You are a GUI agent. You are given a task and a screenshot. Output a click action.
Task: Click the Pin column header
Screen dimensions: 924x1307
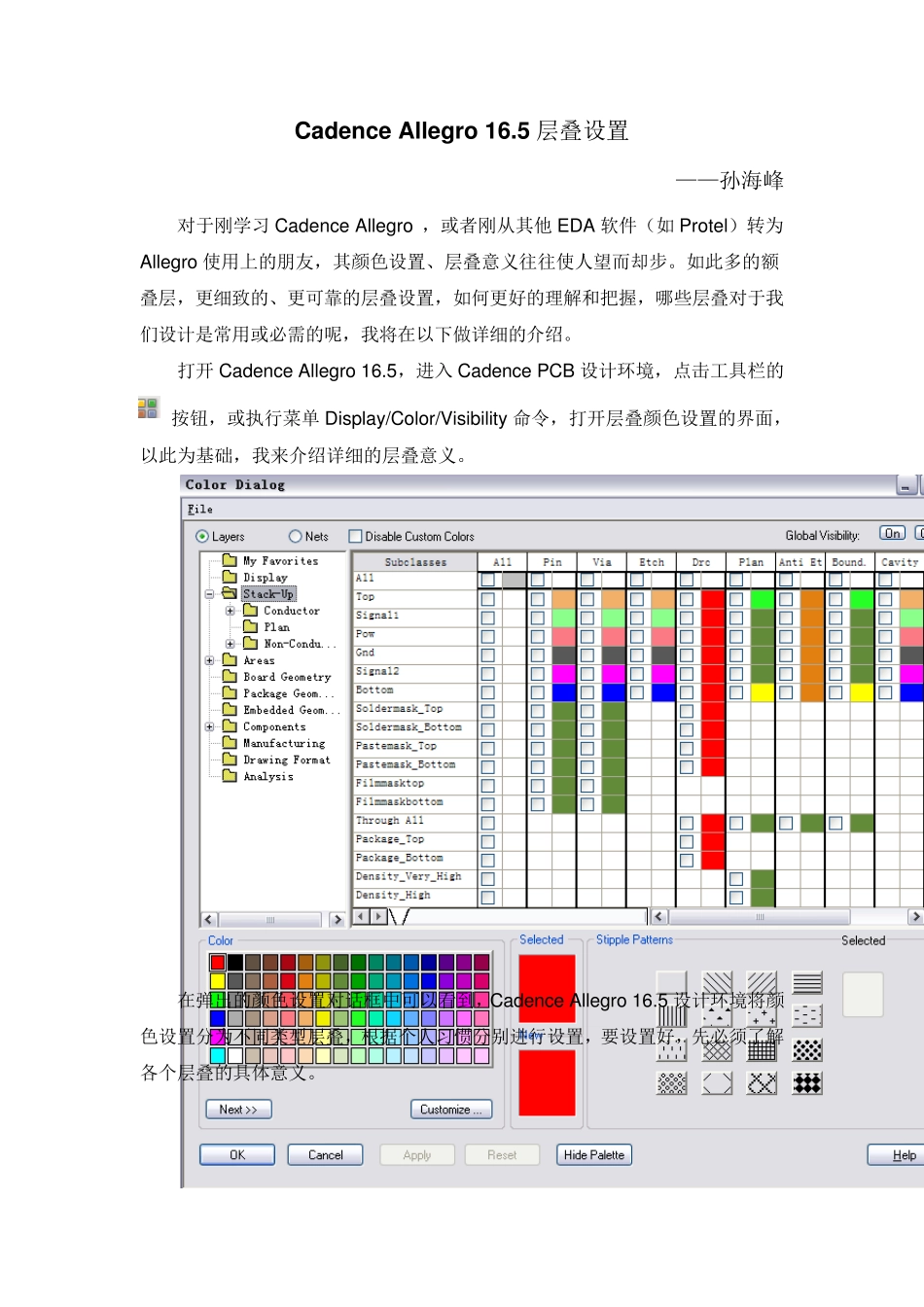click(551, 561)
